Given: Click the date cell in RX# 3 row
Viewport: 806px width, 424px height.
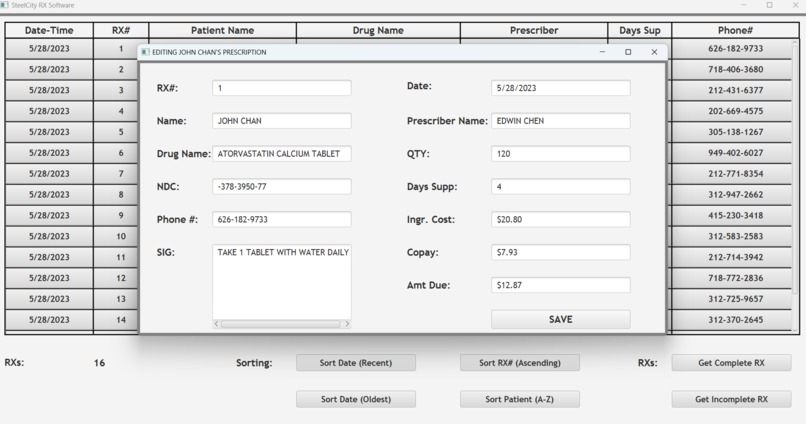Looking at the screenshot, I should 49,90.
